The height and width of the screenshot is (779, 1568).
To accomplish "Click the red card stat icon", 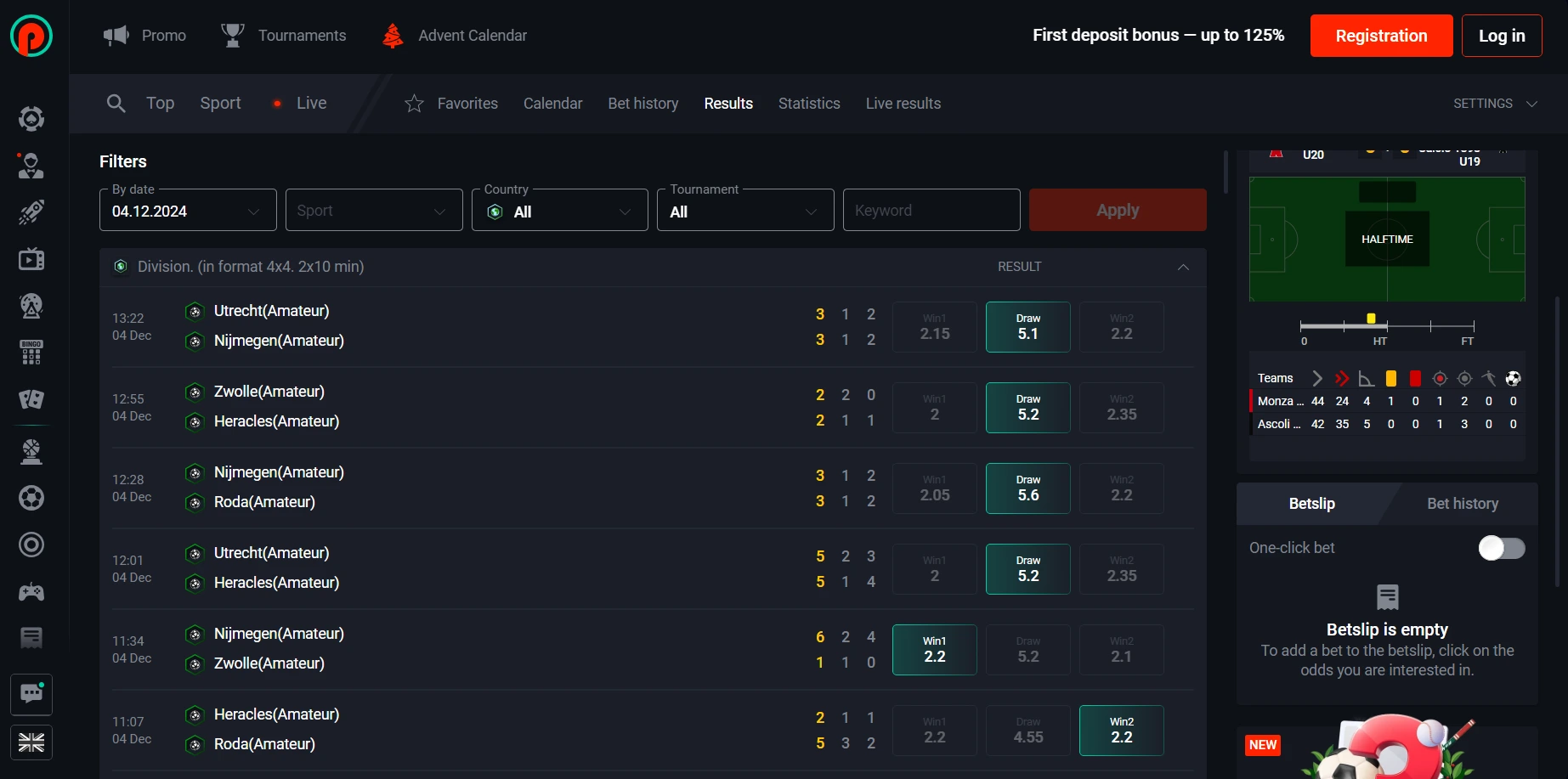I will click(1415, 378).
